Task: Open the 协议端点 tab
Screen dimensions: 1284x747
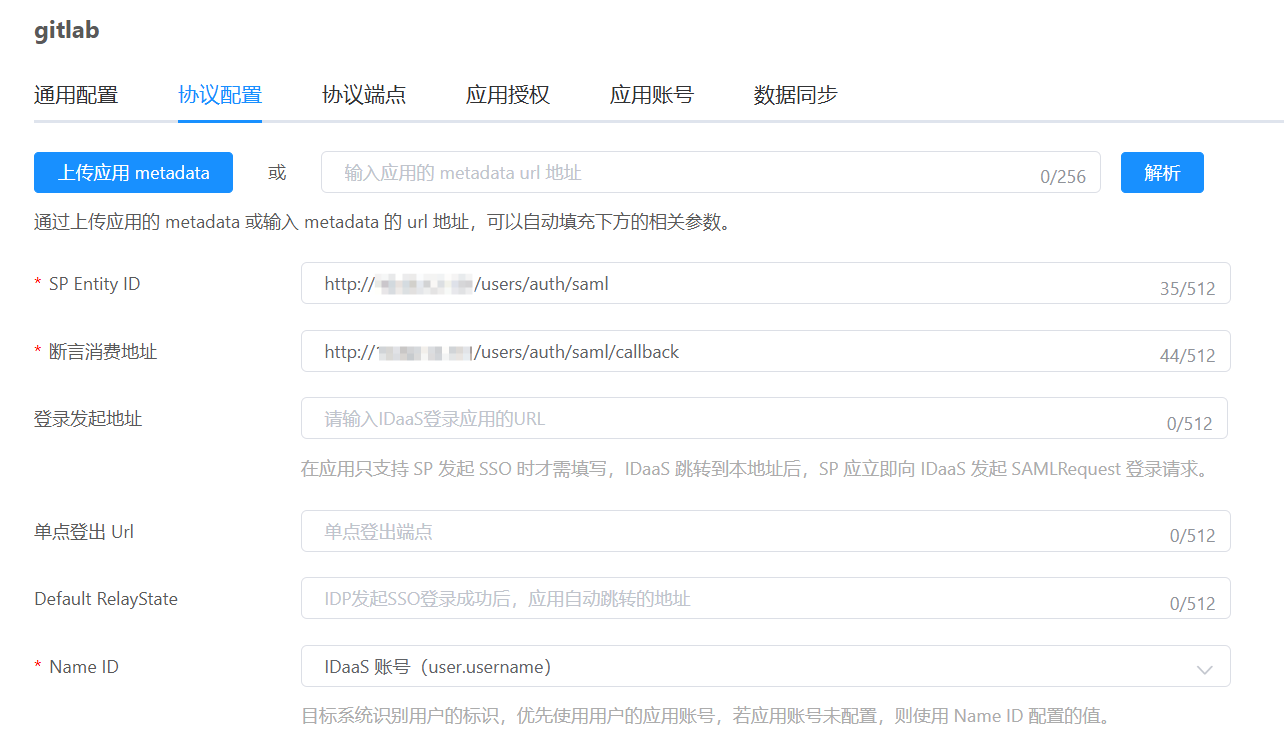Action: point(364,95)
